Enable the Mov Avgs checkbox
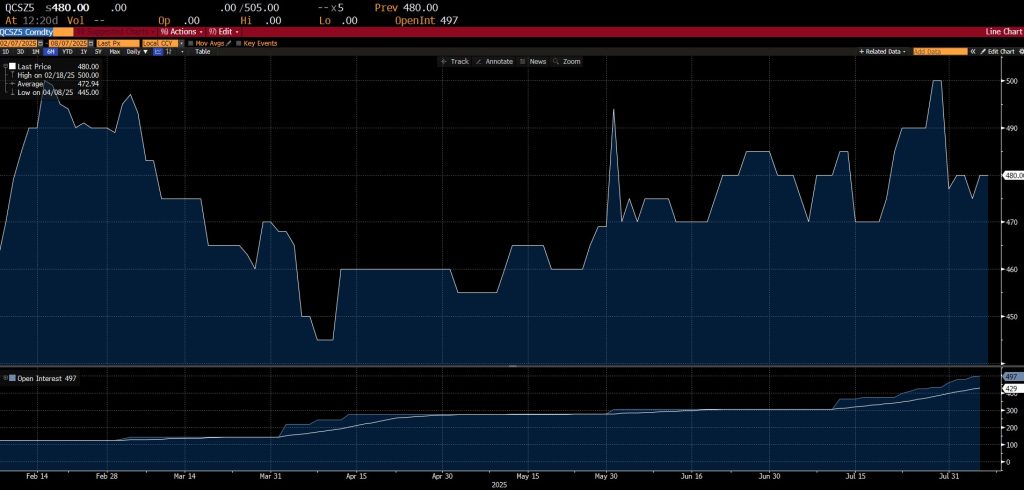The image size is (1024, 490). [191, 43]
